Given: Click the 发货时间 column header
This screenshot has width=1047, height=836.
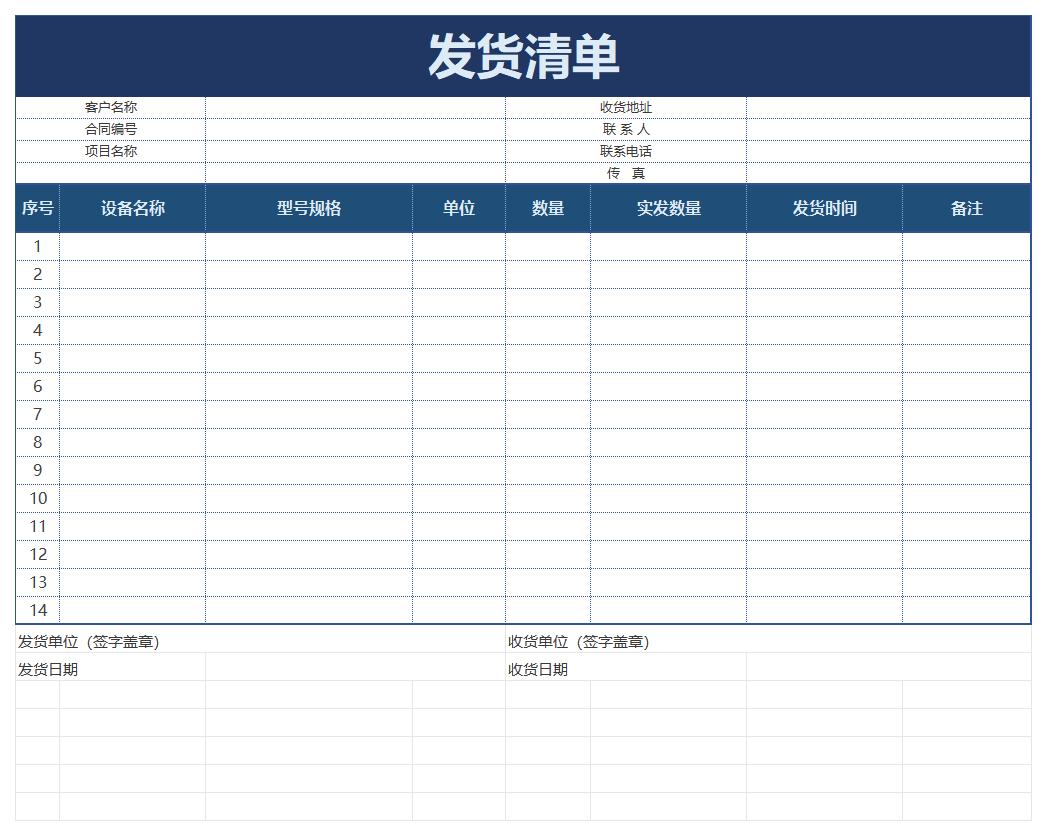Looking at the screenshot, I should pyautogui.click(x=825, y=208).
